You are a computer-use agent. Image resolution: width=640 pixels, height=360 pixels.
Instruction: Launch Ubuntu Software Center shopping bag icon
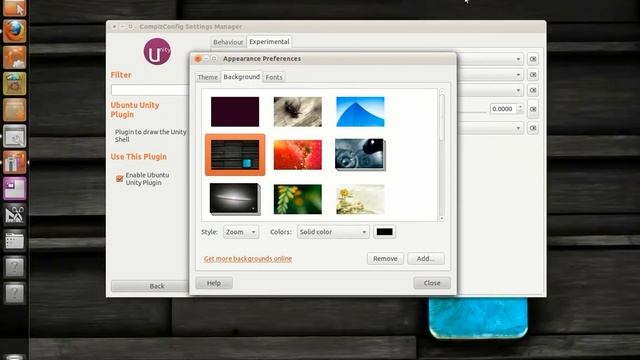tap(15, 83)
